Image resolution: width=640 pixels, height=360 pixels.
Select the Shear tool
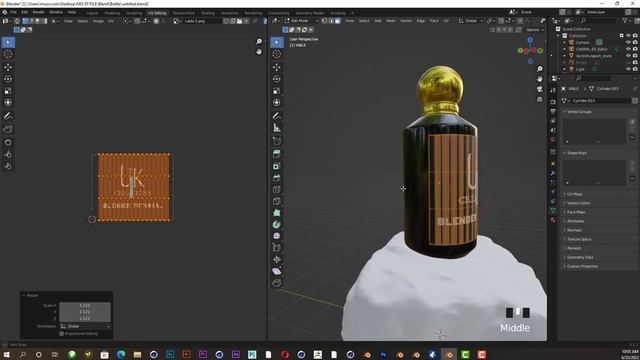(x=277, y=271)
